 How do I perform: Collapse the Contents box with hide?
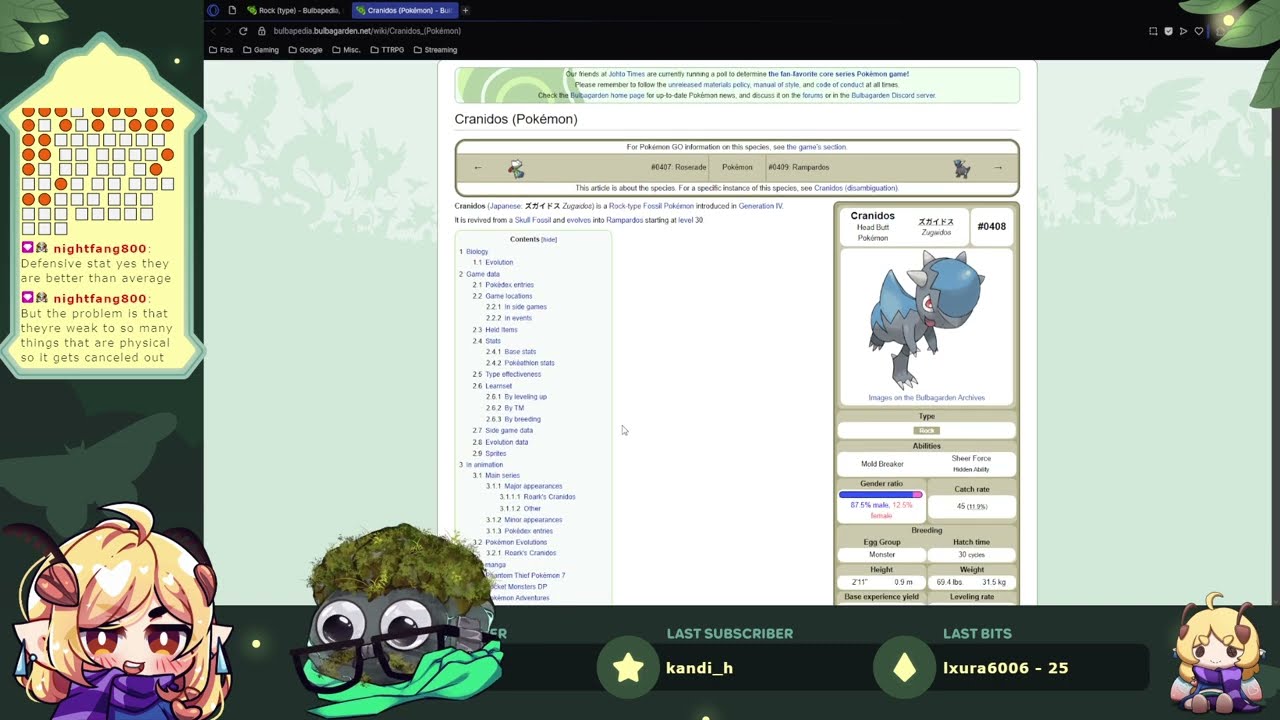coord(549,240)
